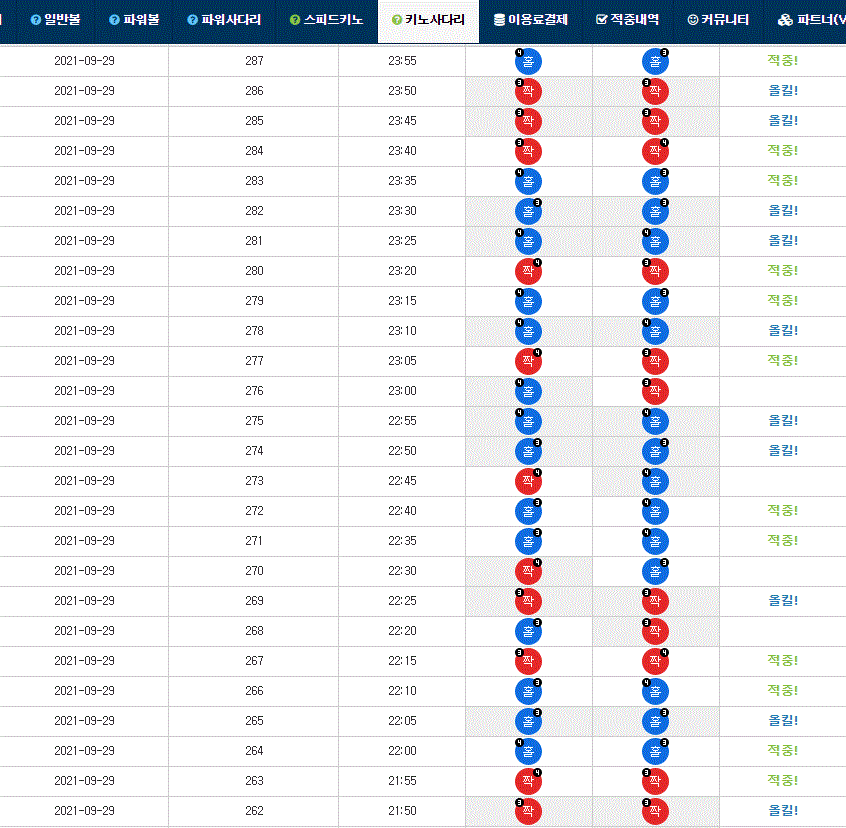Click the 적중! result for round 280

coord(782,270)
